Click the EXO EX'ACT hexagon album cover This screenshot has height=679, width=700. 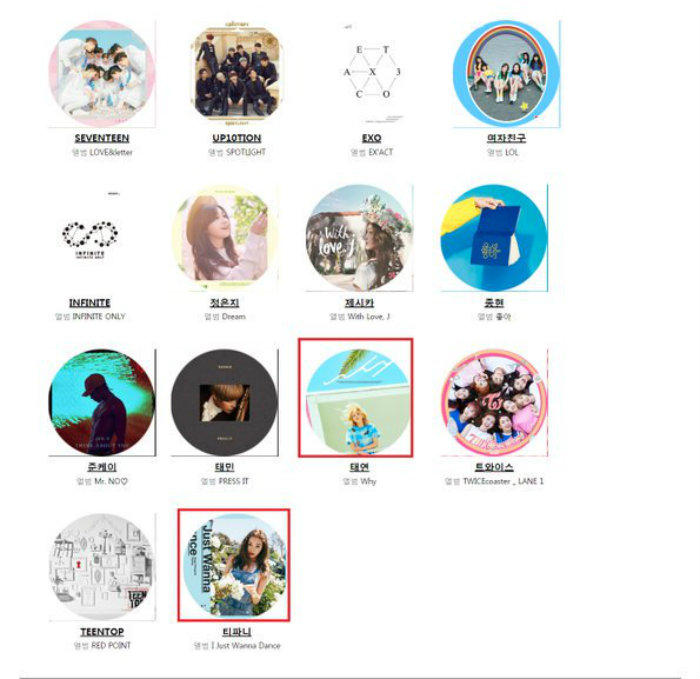tap(372, 74)
